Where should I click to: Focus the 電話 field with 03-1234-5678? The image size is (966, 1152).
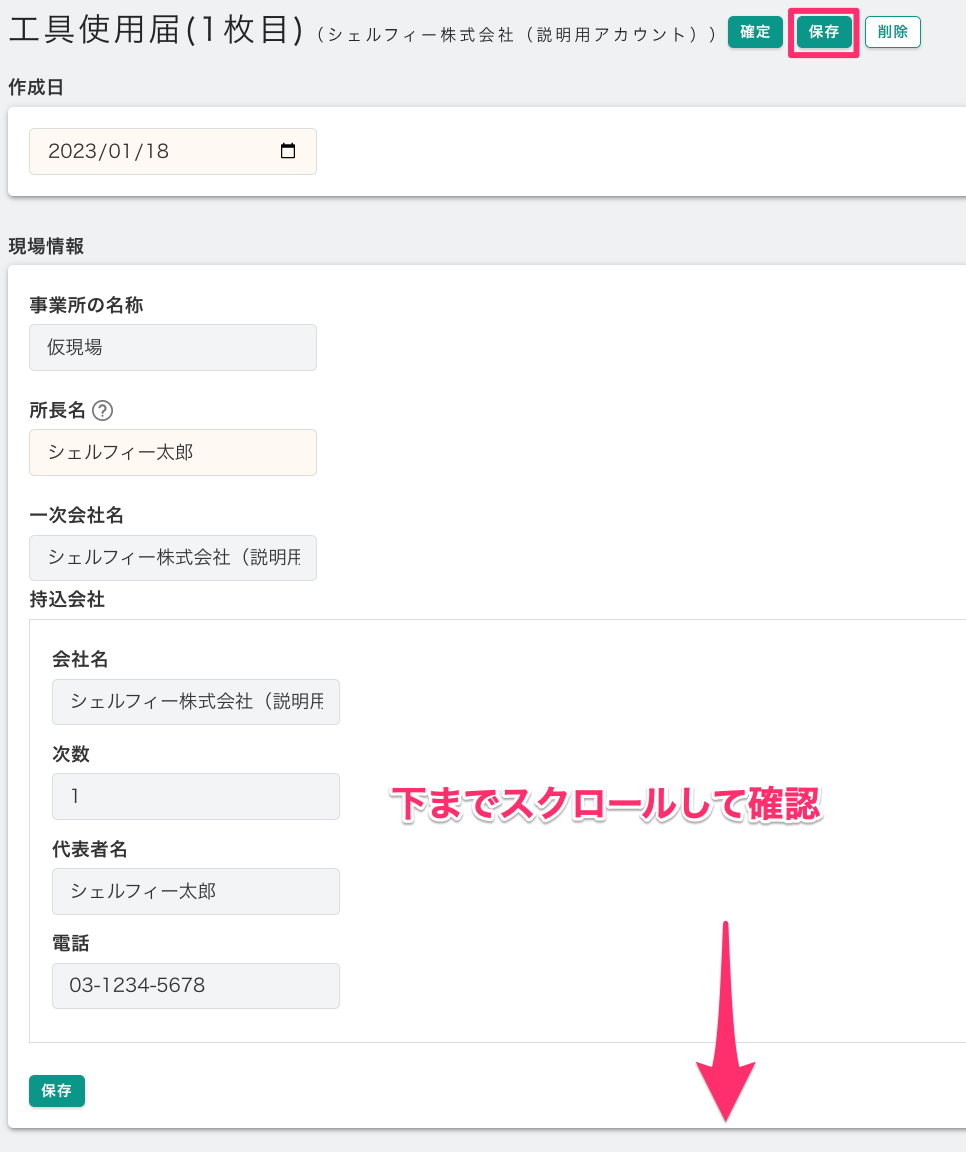coord(196,986)
